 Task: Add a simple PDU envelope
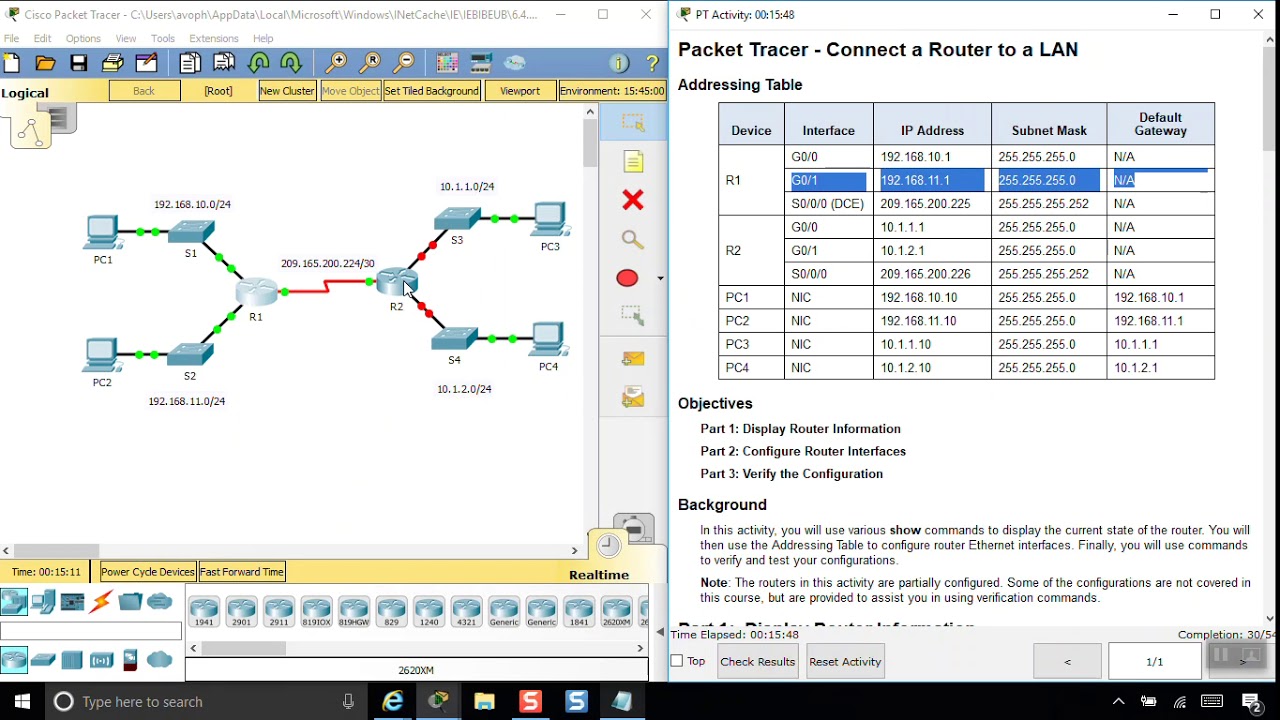point(633,358)
